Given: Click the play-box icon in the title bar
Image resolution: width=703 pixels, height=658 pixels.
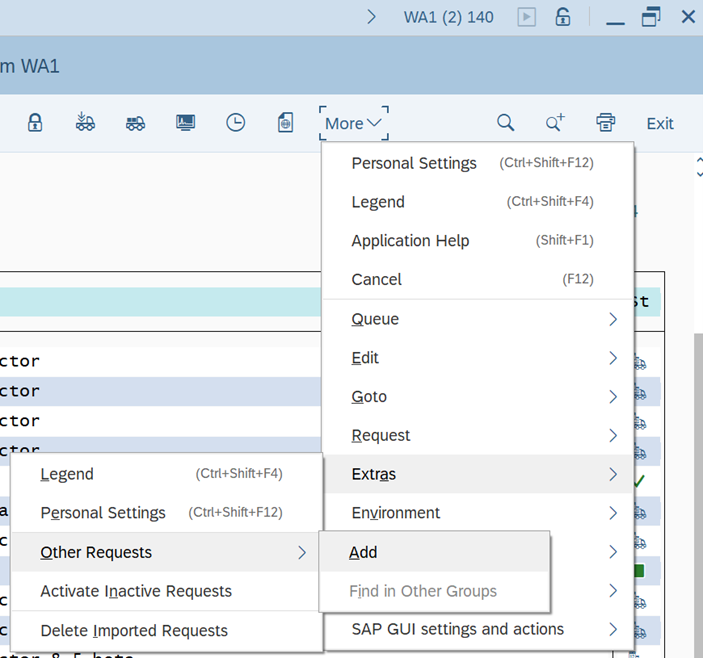Looking at the screenshot, I should (x=527, y=17).
